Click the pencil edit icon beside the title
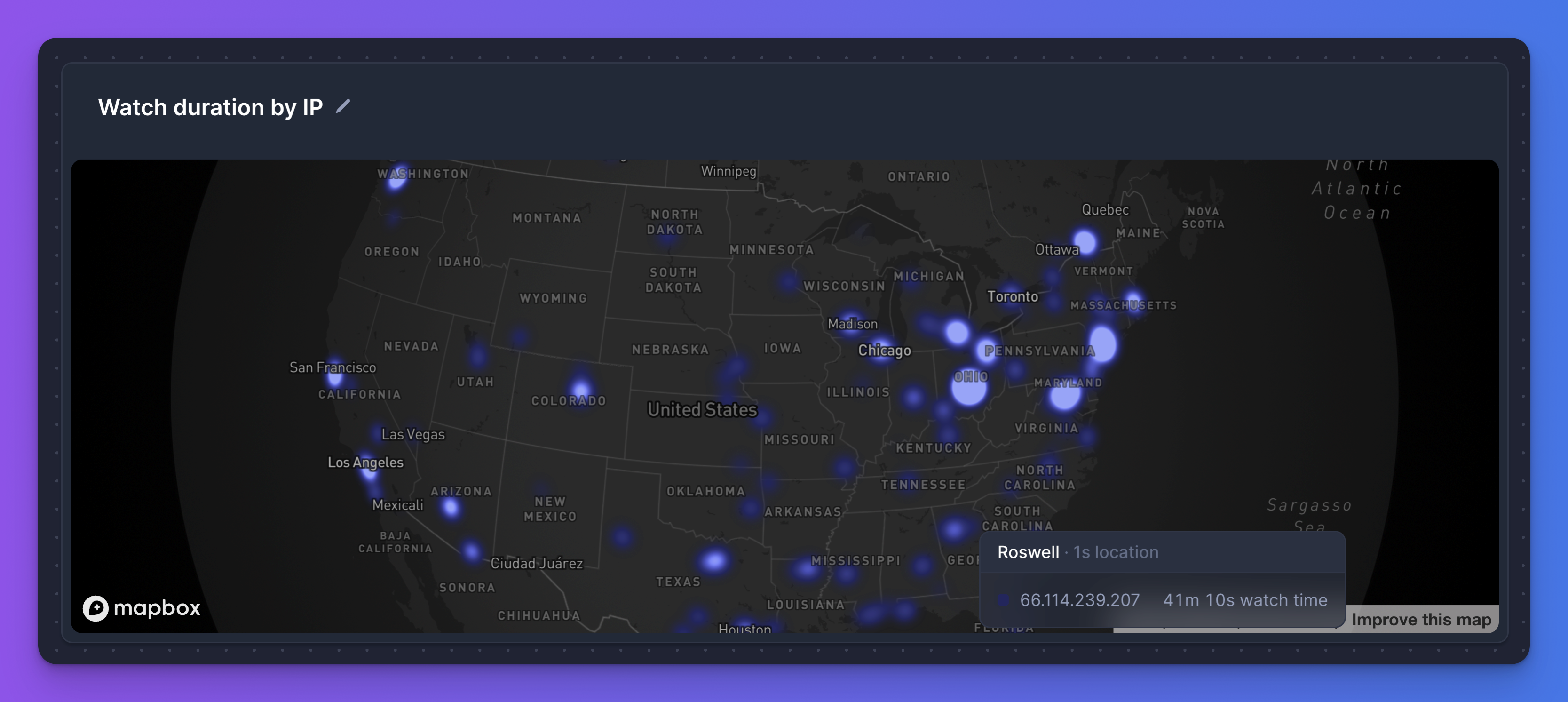 343,106
